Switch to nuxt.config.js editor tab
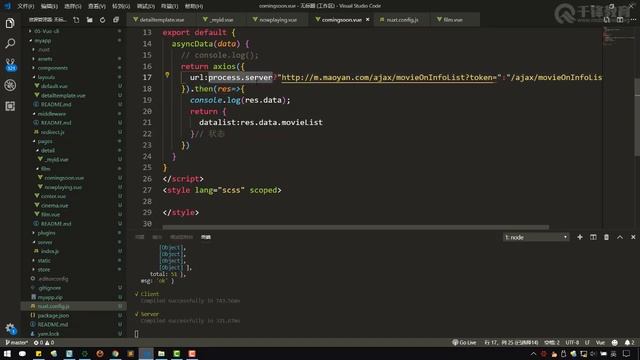 402,20
